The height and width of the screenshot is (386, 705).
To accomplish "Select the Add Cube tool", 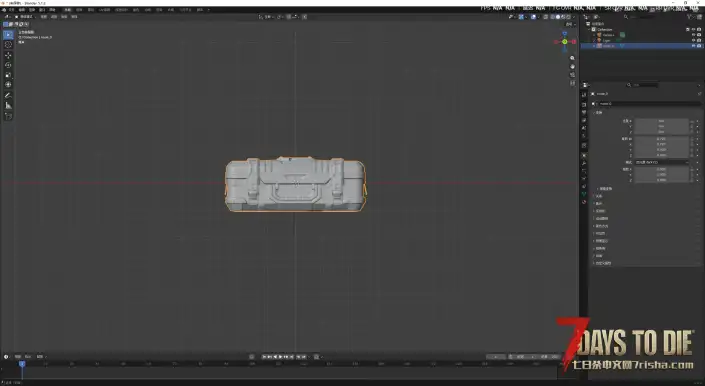I will (8, 116).
